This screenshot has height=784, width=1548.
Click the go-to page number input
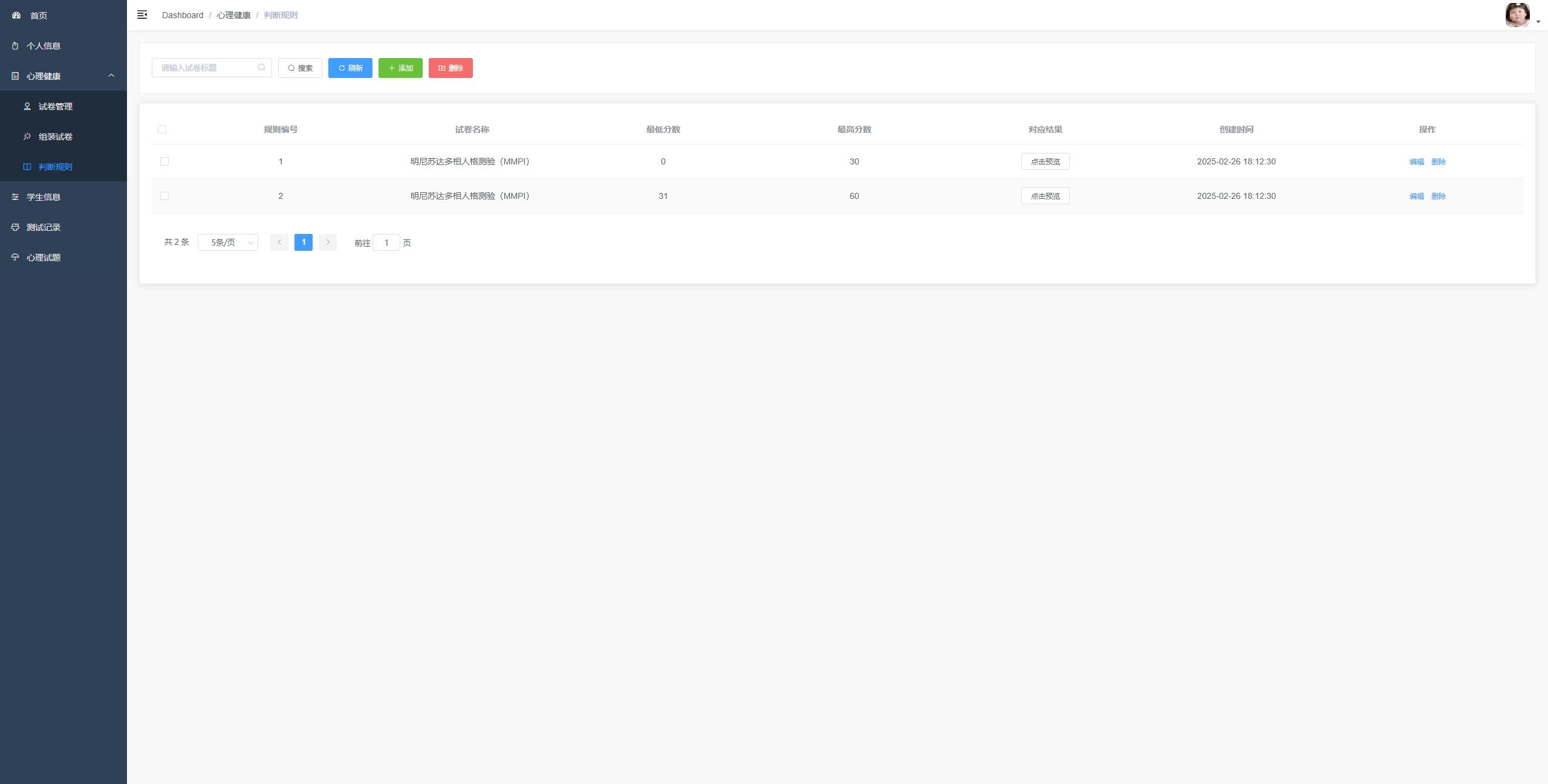click(x=386, y=242)
